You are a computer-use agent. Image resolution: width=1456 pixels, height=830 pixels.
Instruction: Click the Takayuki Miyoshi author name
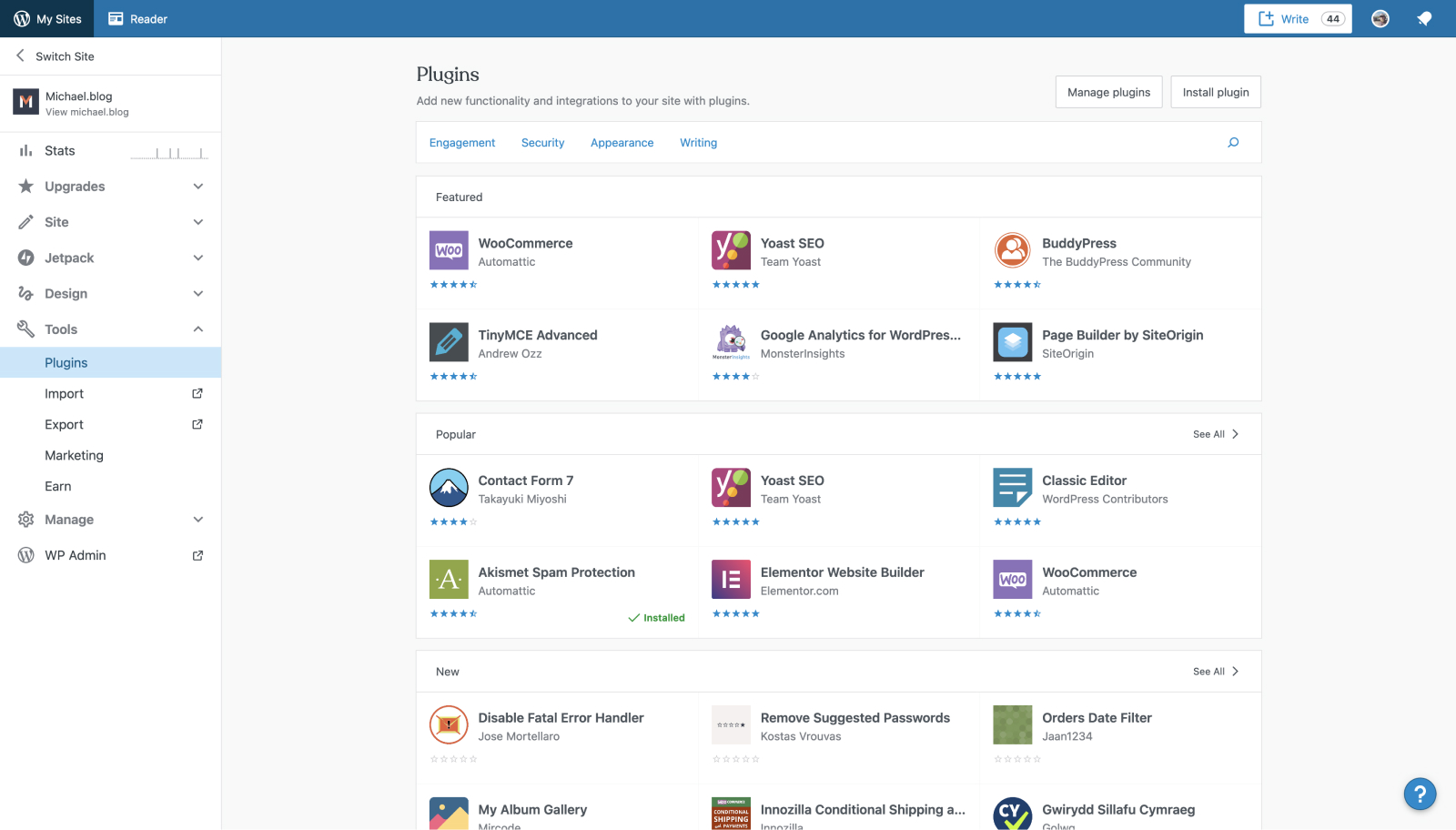click(522, 499)
